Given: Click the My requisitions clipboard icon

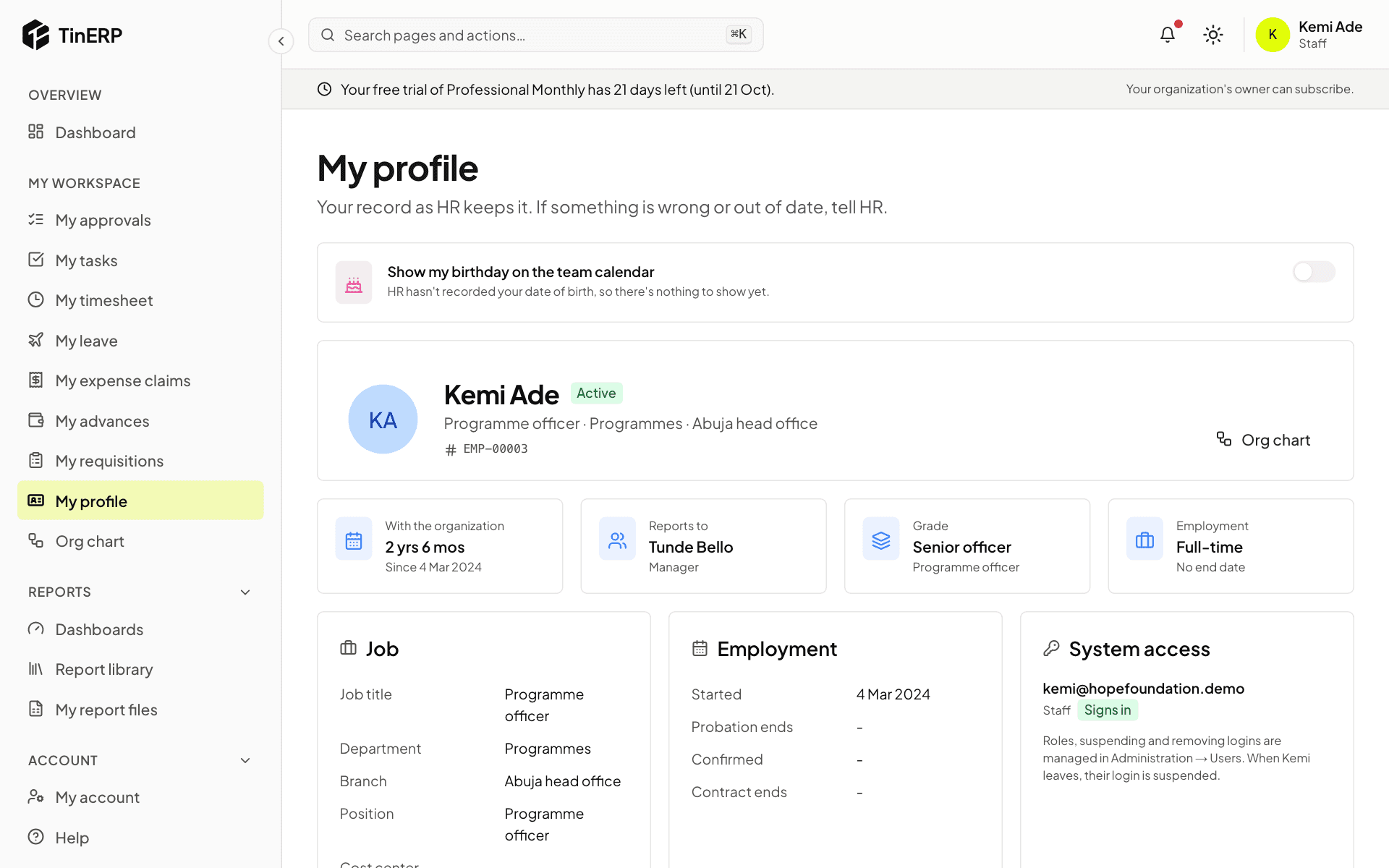Looking at the screenshot, I should click(x=36, y=460).
